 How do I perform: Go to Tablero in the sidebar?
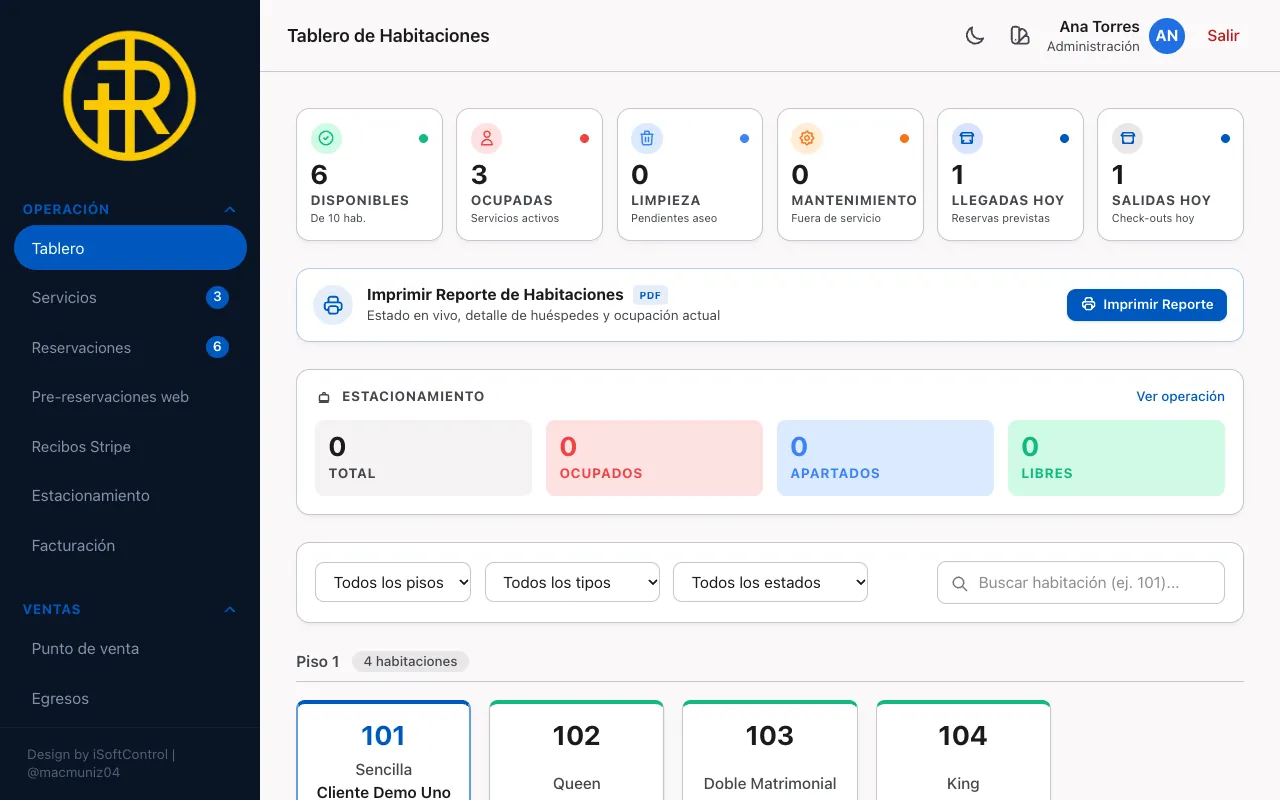(x=130, y=248)
